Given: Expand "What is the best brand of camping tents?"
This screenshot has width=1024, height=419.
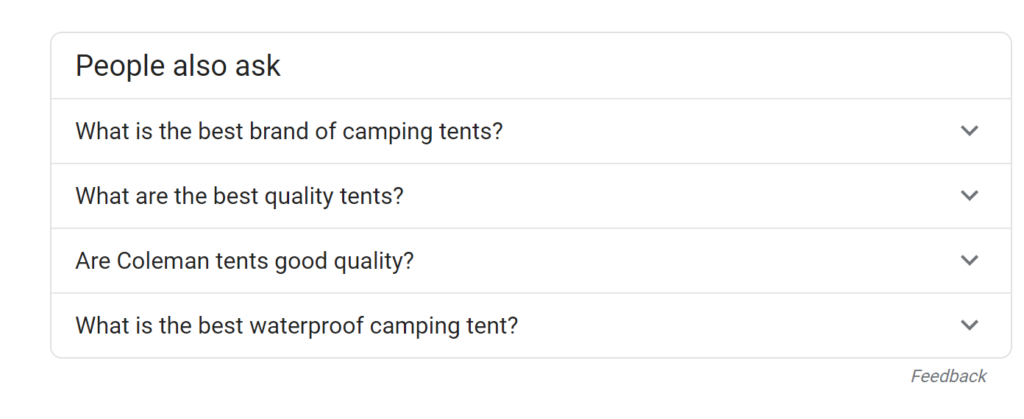Looking at the screenshot, I should coord(289,131).
